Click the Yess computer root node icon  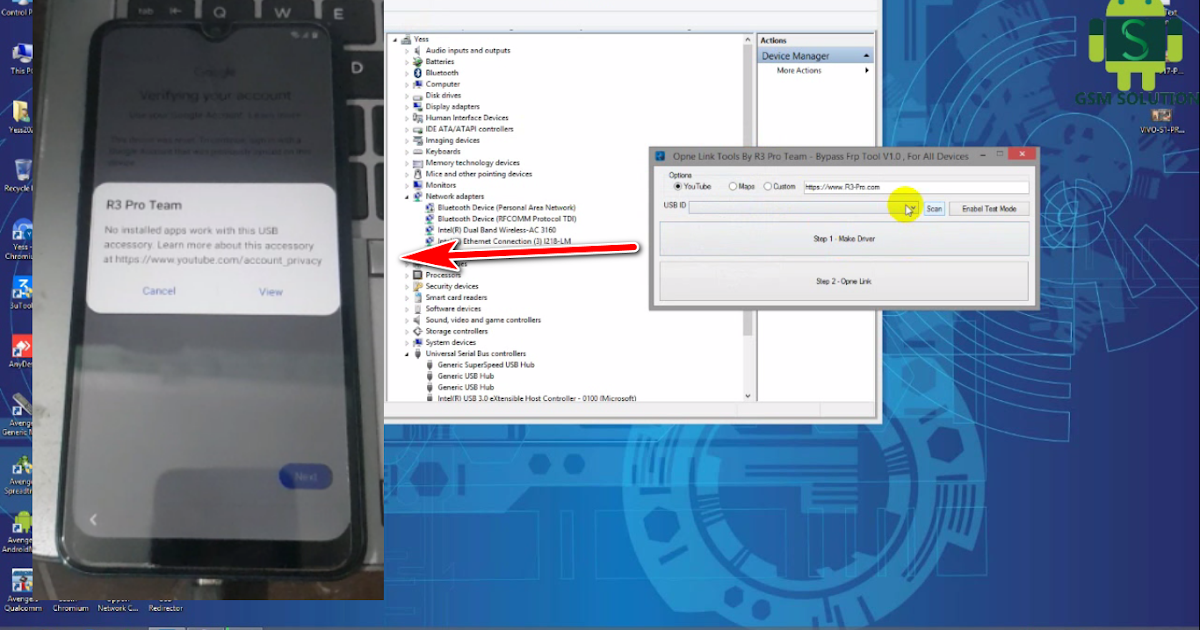[x=407, y=39]
